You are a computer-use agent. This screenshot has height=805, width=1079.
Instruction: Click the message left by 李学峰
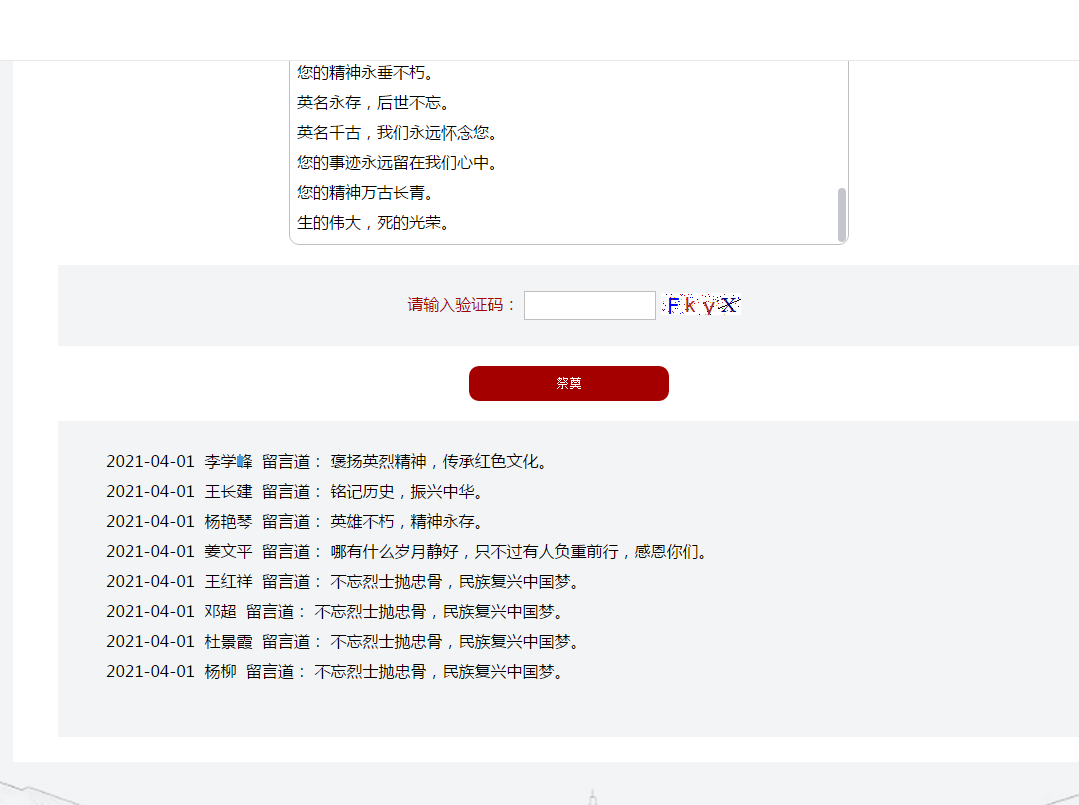tap(441, 462)
